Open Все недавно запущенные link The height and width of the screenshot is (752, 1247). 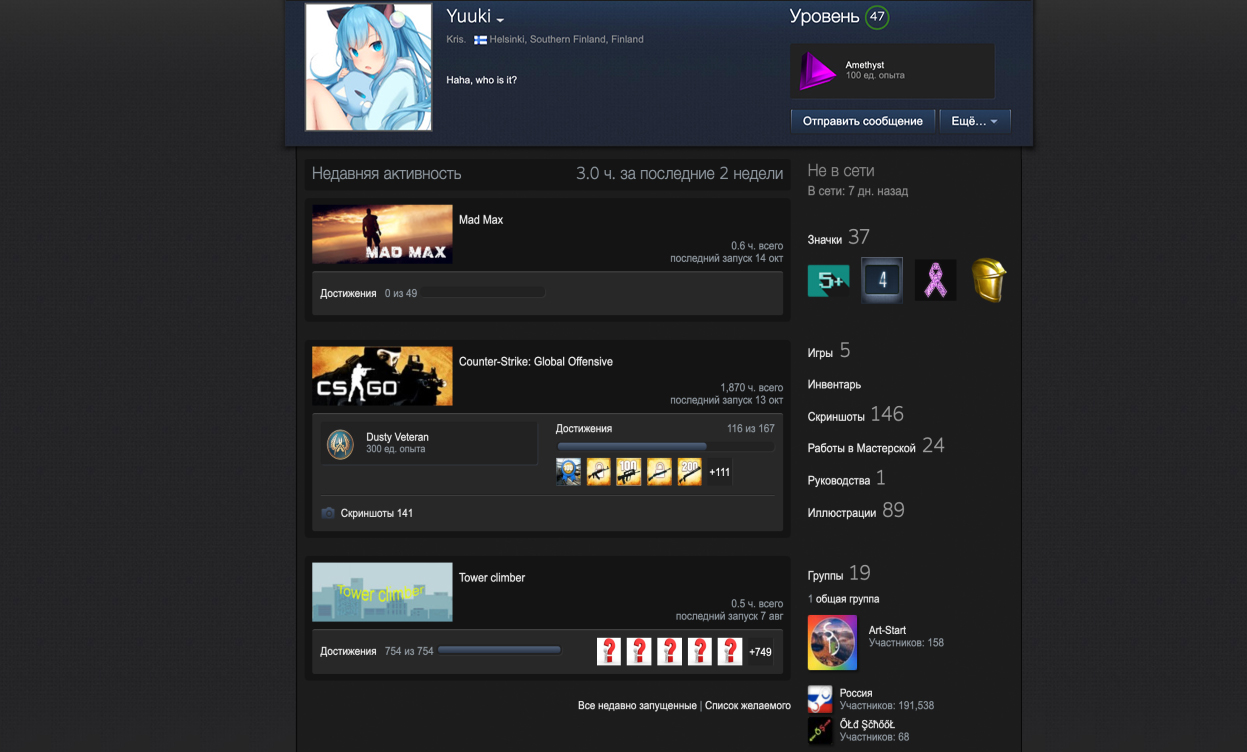(637, 706)
